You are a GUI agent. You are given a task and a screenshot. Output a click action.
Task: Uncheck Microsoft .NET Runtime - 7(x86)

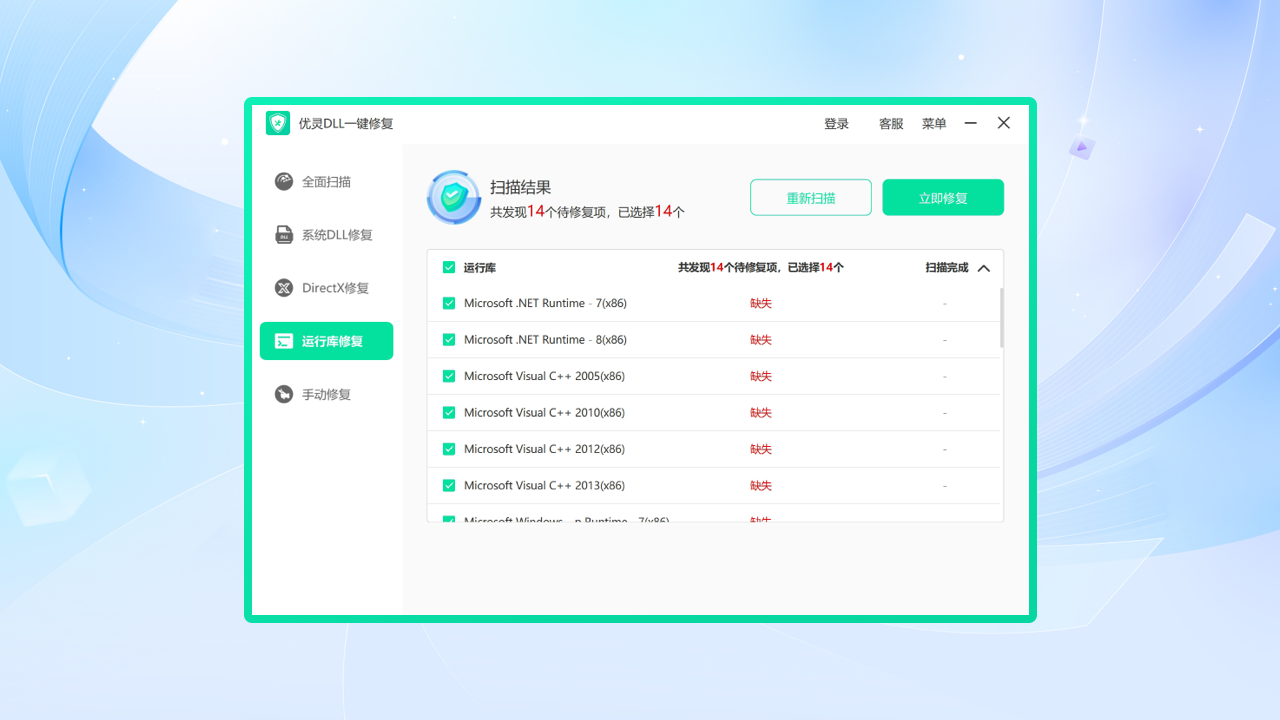[x=449, y=302]
